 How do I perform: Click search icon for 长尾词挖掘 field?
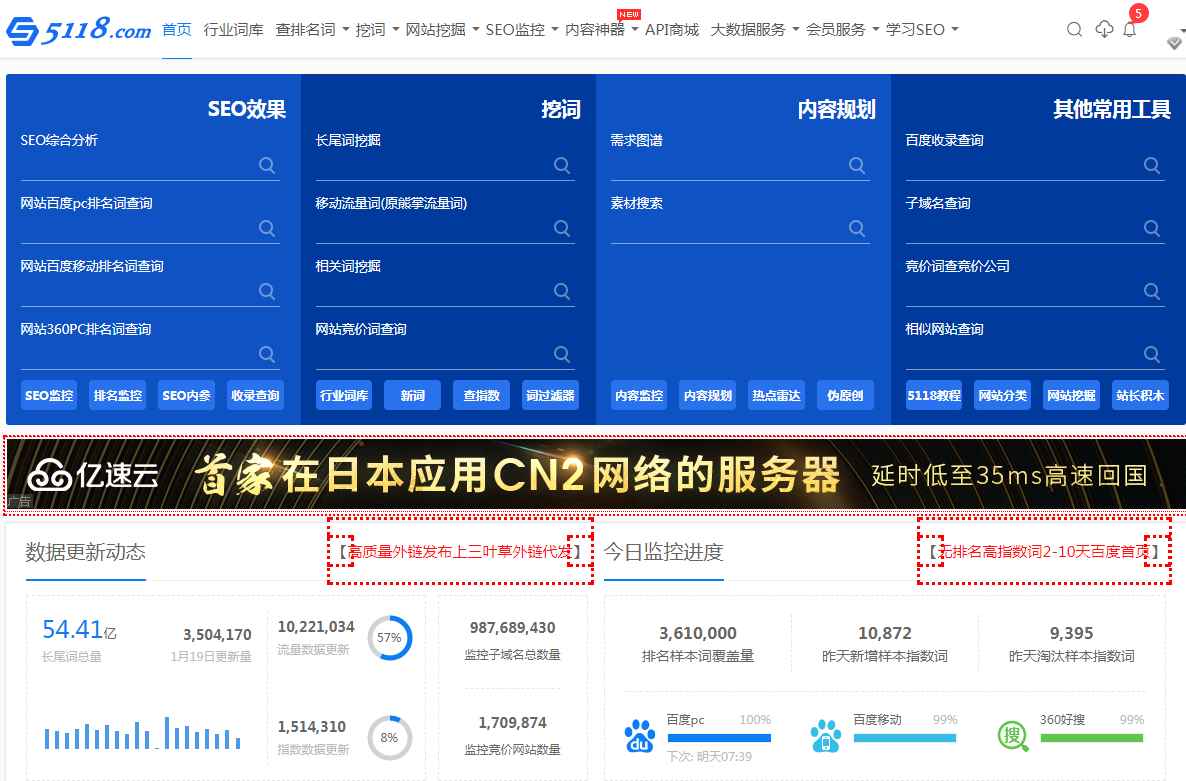tap(562, 166)
